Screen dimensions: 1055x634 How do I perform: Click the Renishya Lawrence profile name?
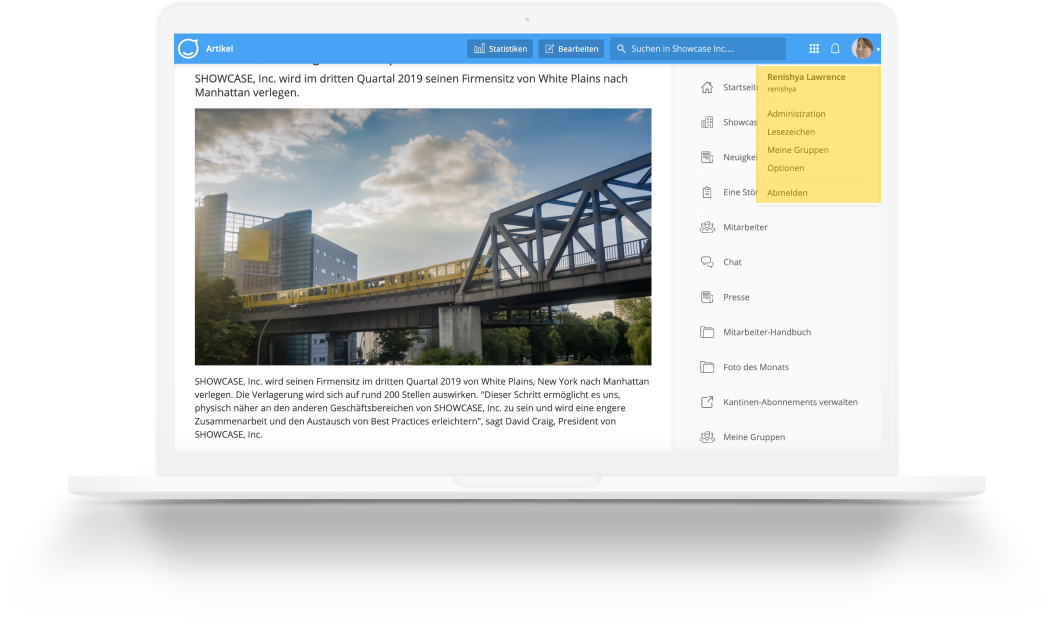click(x=806, y=77)
